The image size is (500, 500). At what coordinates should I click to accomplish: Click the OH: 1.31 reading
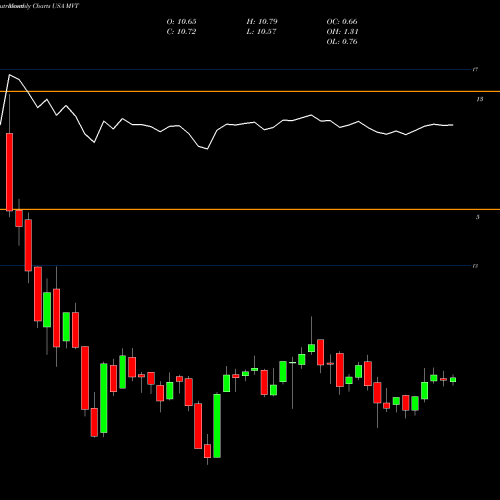(342, 32)
